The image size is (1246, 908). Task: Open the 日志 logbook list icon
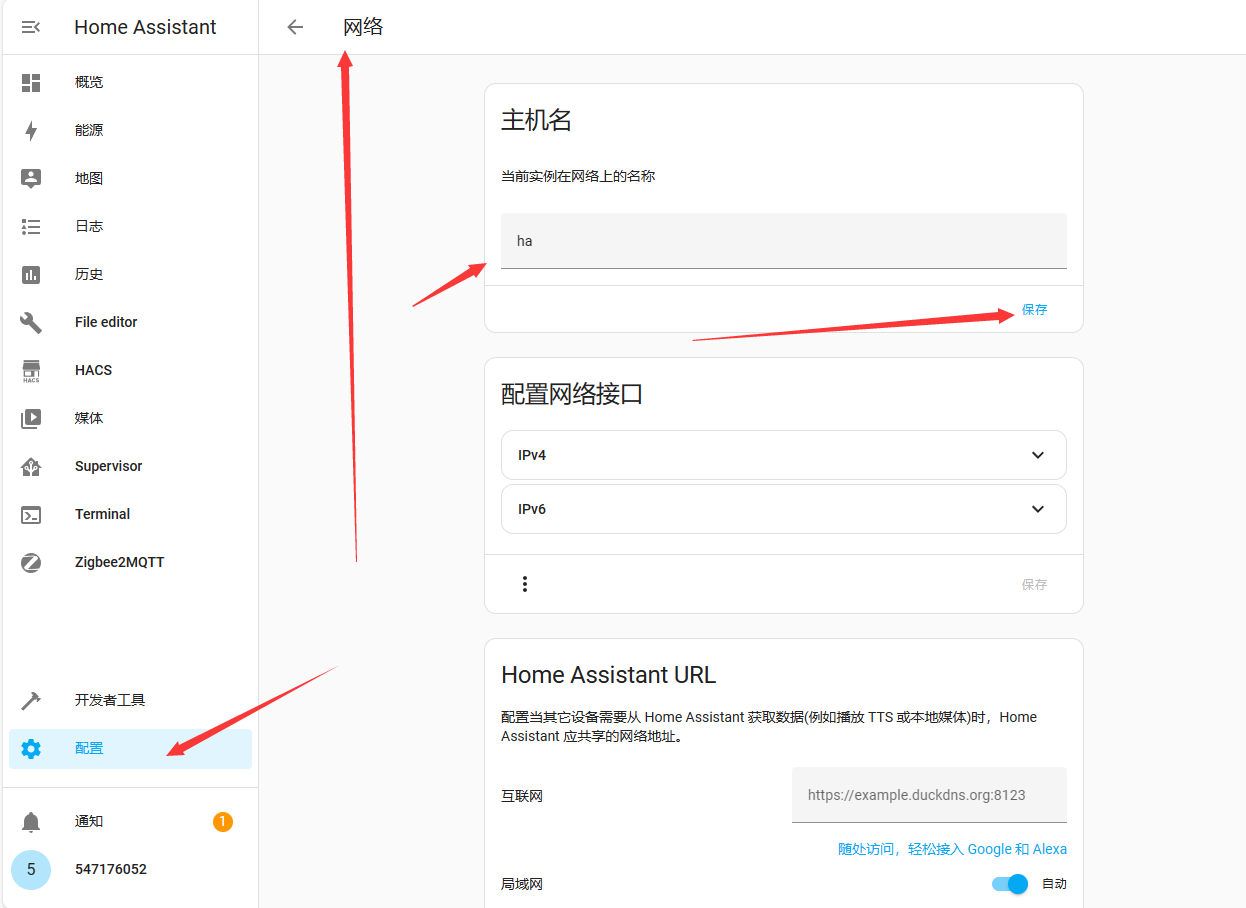pos(31,226)
